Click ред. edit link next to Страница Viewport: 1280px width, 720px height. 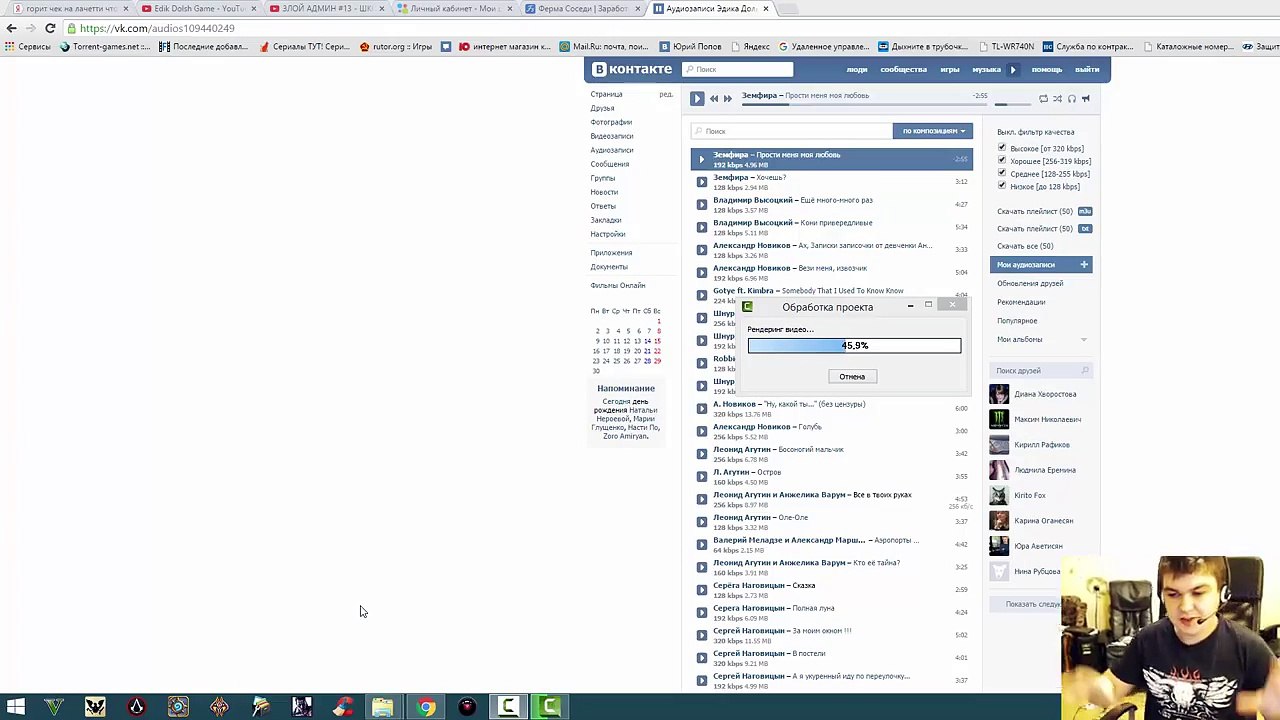(x=666, y=94)
